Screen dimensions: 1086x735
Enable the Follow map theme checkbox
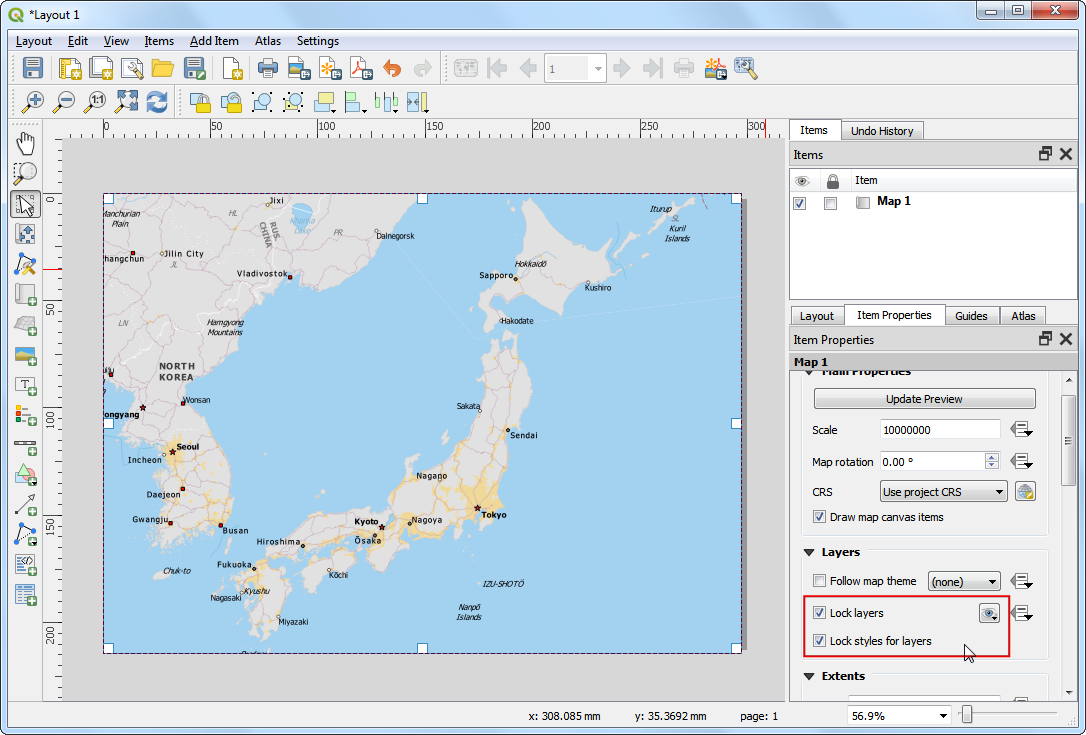pyautogui.click(x=820, y=581)
